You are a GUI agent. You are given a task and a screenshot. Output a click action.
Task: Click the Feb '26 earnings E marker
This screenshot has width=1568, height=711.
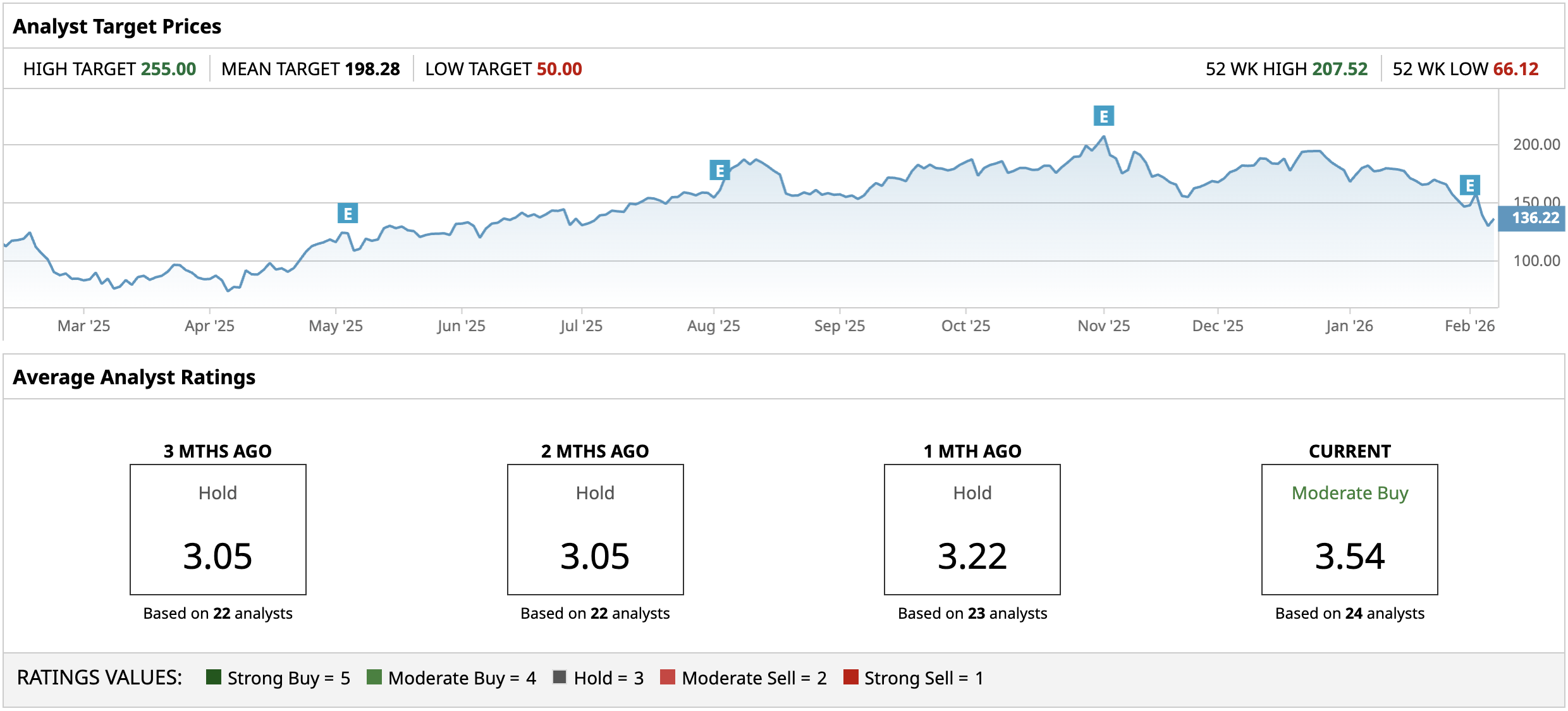coord(1470,185)
